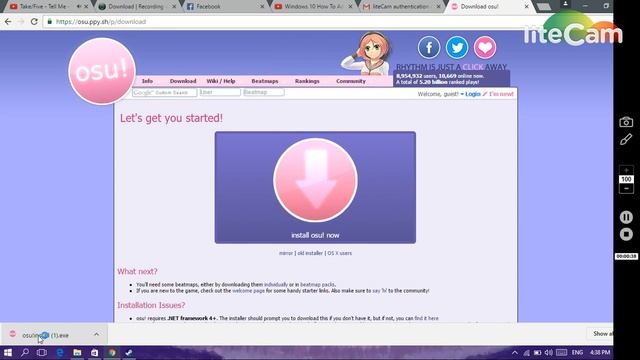Open the Windows Start menu
Image resolution: width=640 pixels, height=360 pixels.
tap(7, 353)
